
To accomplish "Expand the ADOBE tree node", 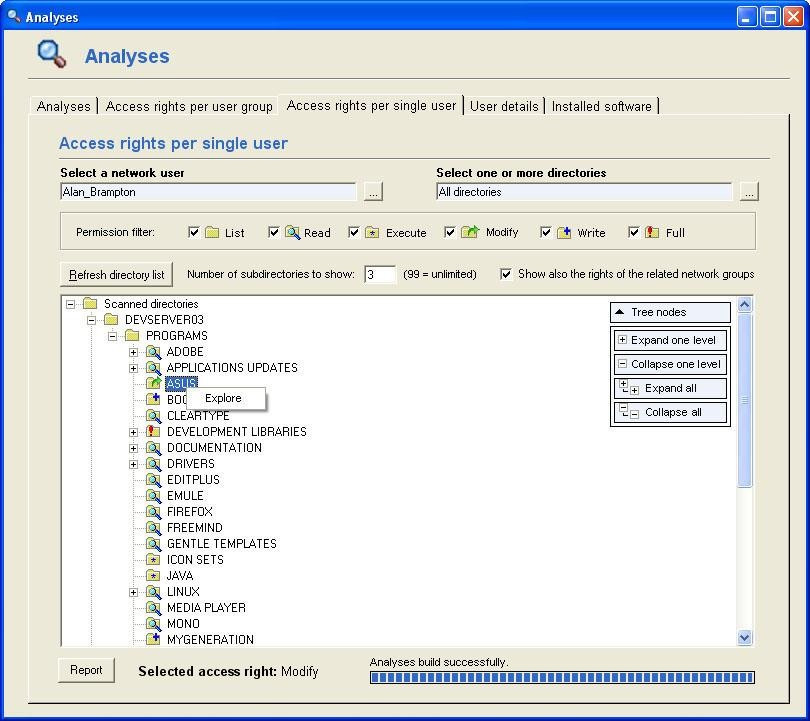I will pos(133,352).
